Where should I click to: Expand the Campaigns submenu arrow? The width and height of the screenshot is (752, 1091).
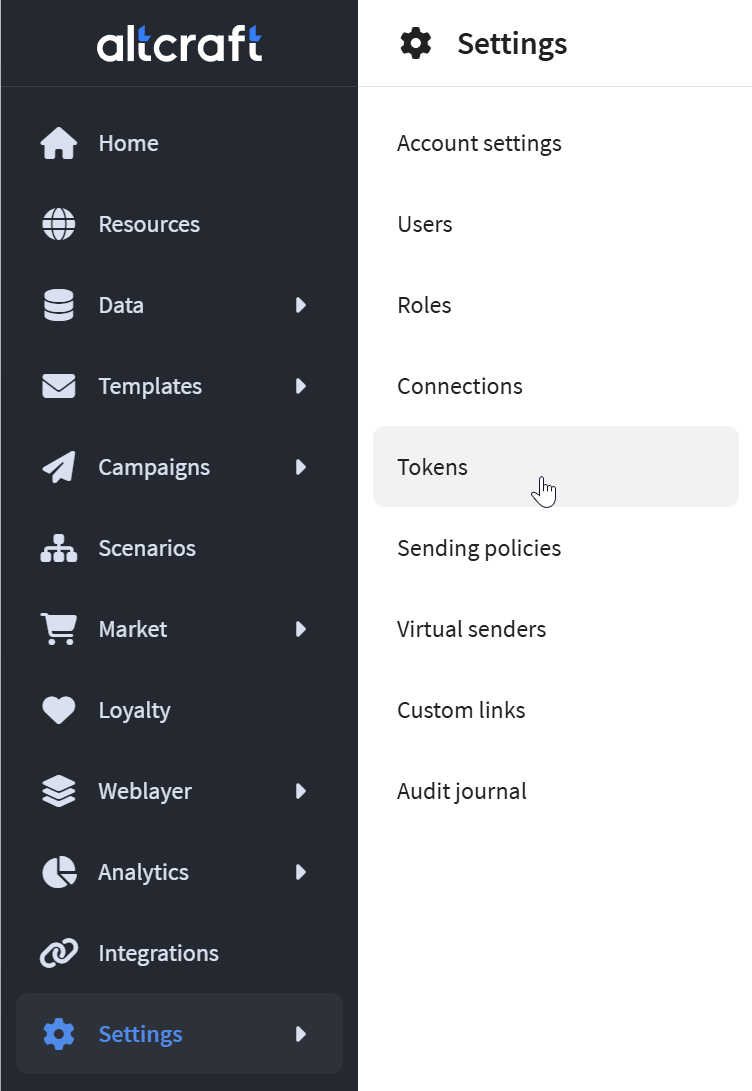click(301, 467)
